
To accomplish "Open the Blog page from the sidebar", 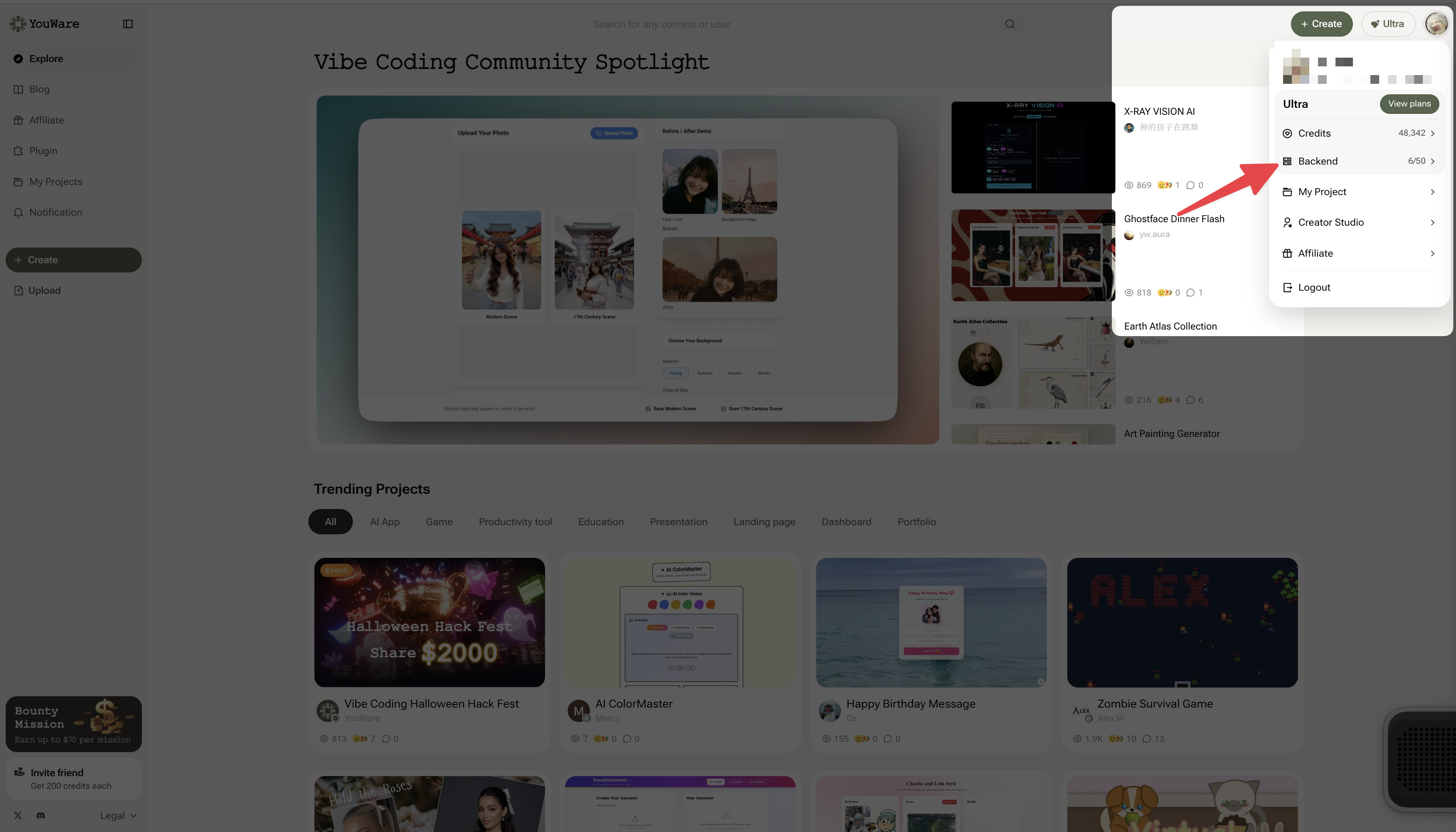I will [x=39, y=89].
